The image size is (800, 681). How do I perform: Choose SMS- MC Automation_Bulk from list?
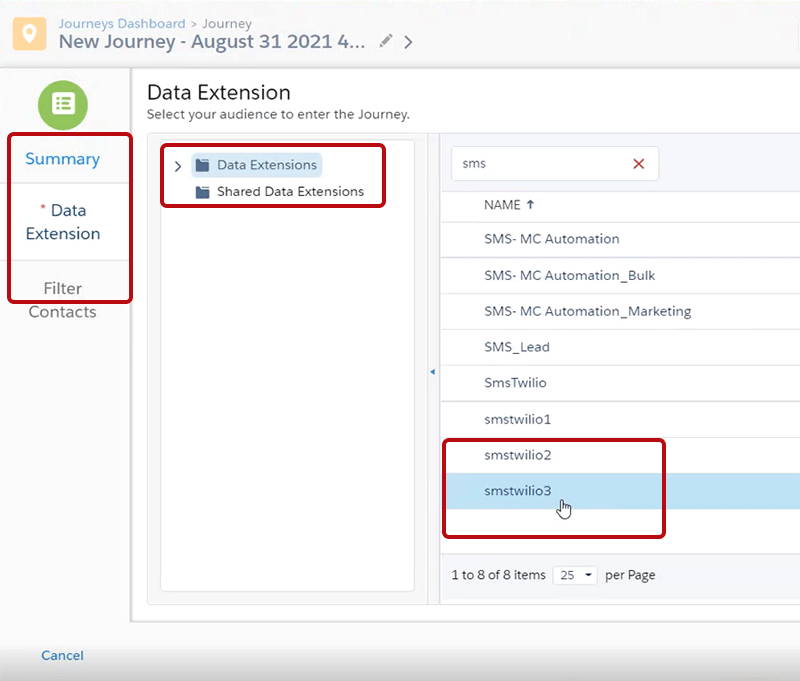pos(569,275)
